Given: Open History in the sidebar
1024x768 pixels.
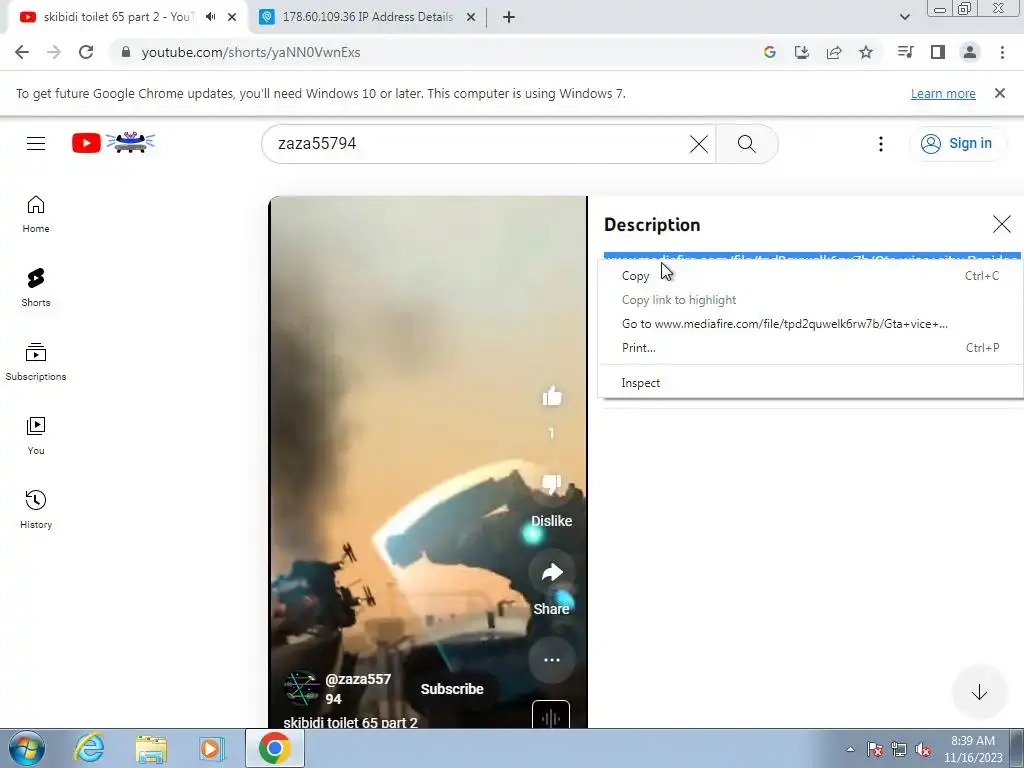Looking at the screenshot, I should click(x=36, y=509).
